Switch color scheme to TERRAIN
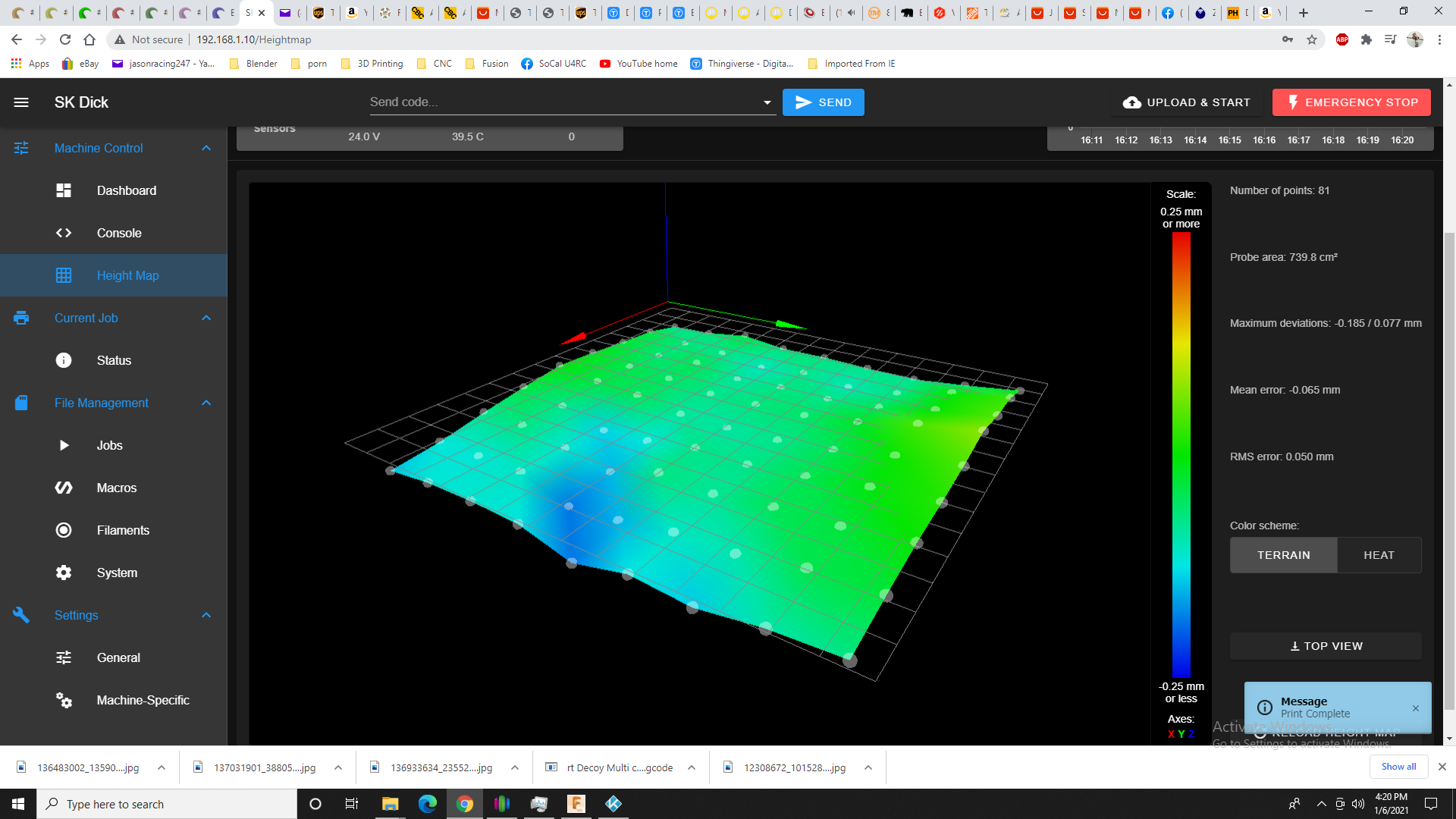 [x=1283, y=555]
